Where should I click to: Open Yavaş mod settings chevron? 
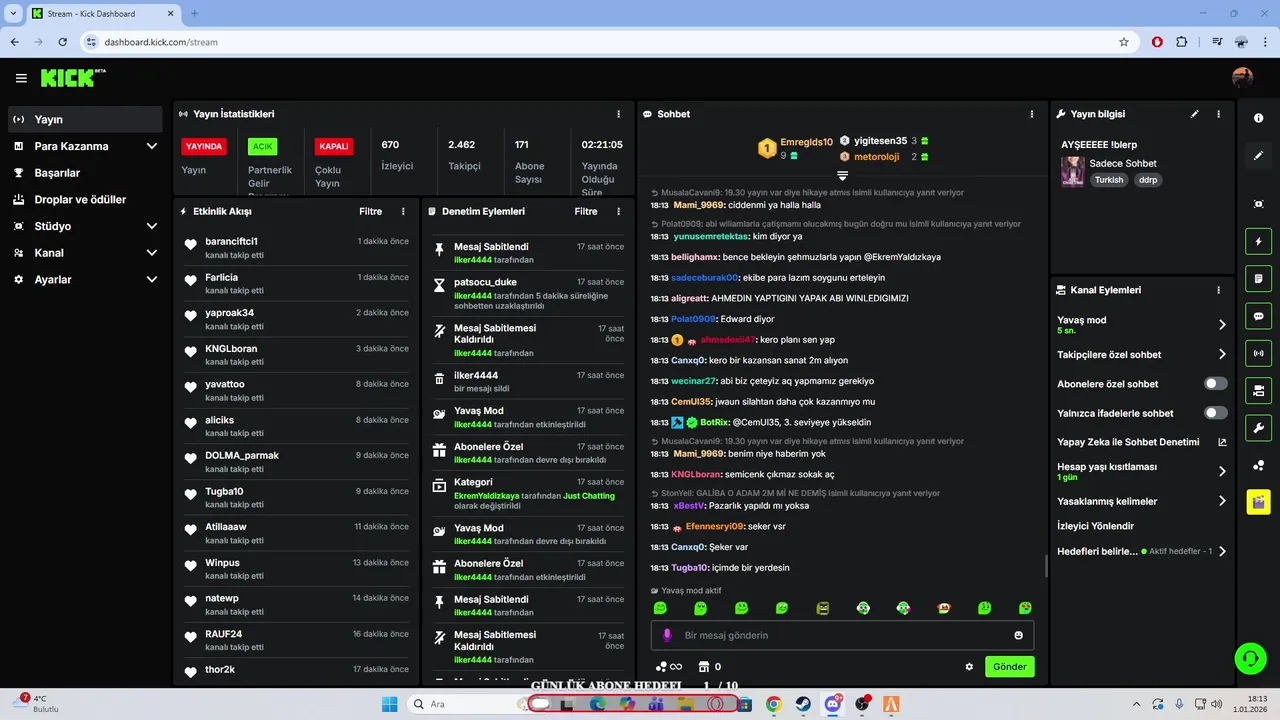(1222, 325)
